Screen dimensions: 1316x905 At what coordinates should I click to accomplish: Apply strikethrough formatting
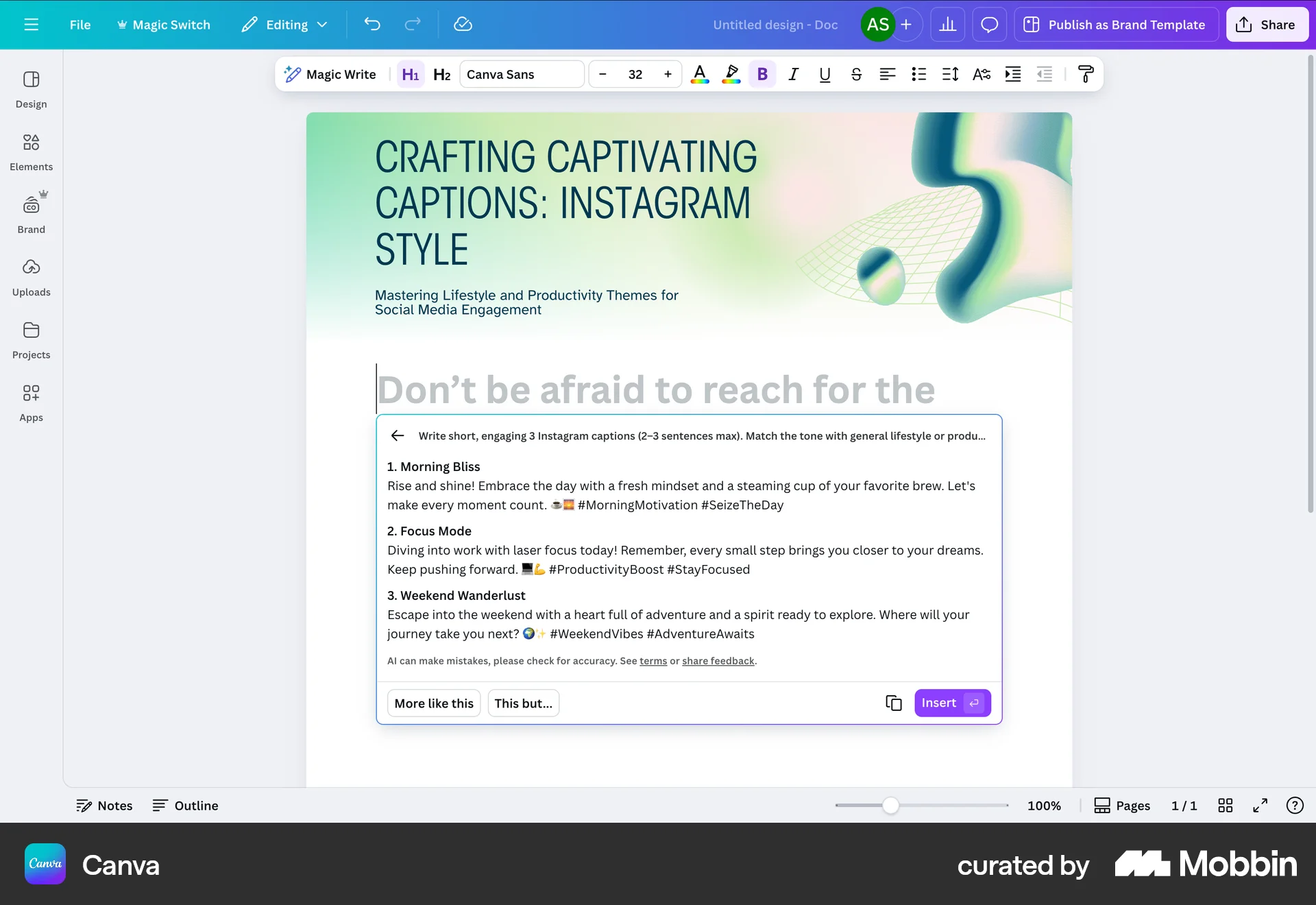pos(856,74)
